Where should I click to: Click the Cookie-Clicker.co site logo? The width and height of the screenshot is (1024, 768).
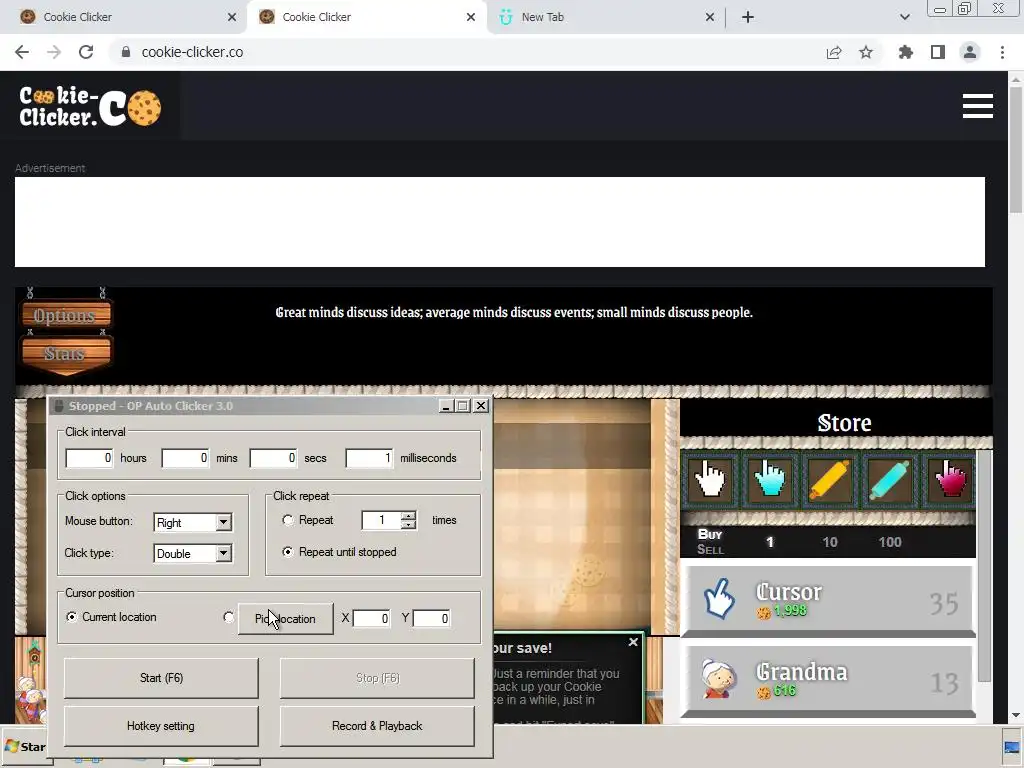(x=90, y=106)
